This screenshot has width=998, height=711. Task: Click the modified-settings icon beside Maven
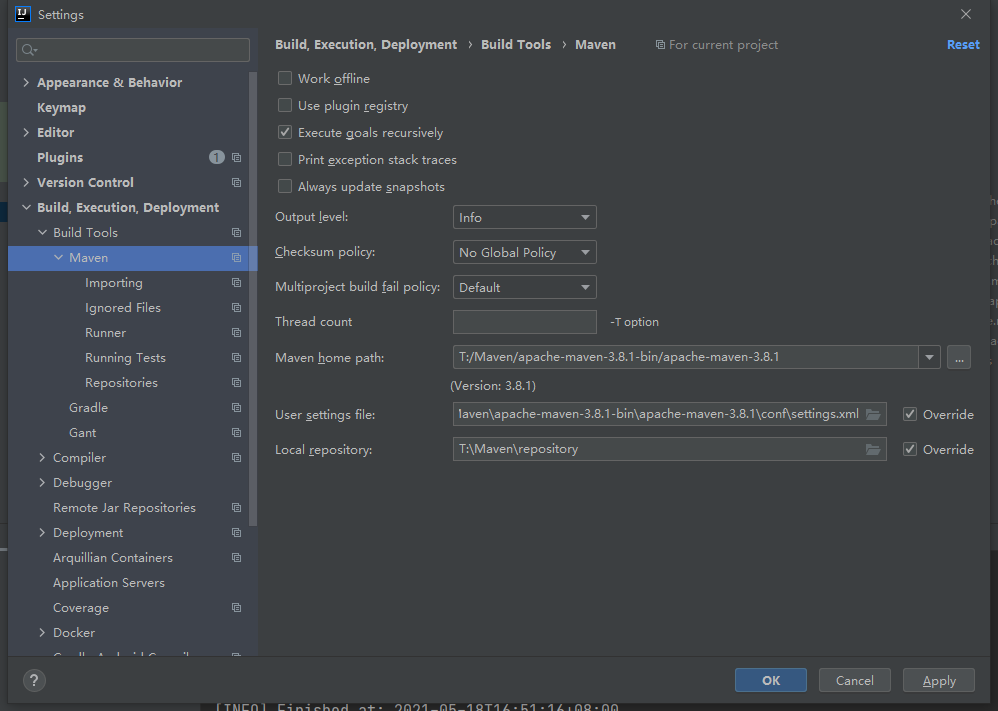[x=236, y=257]
